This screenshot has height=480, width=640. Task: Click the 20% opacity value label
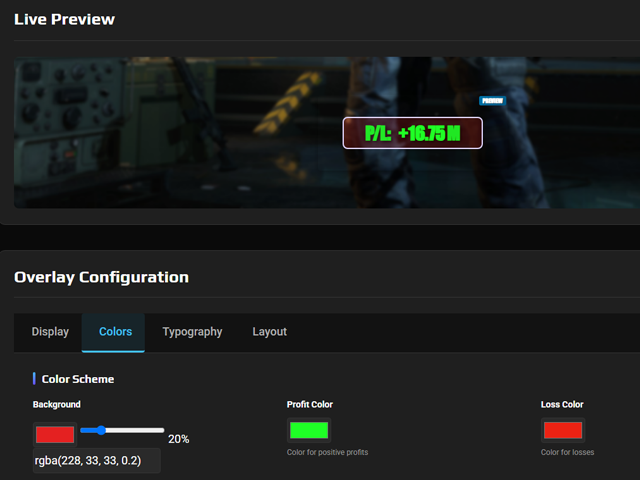(179, 439)
